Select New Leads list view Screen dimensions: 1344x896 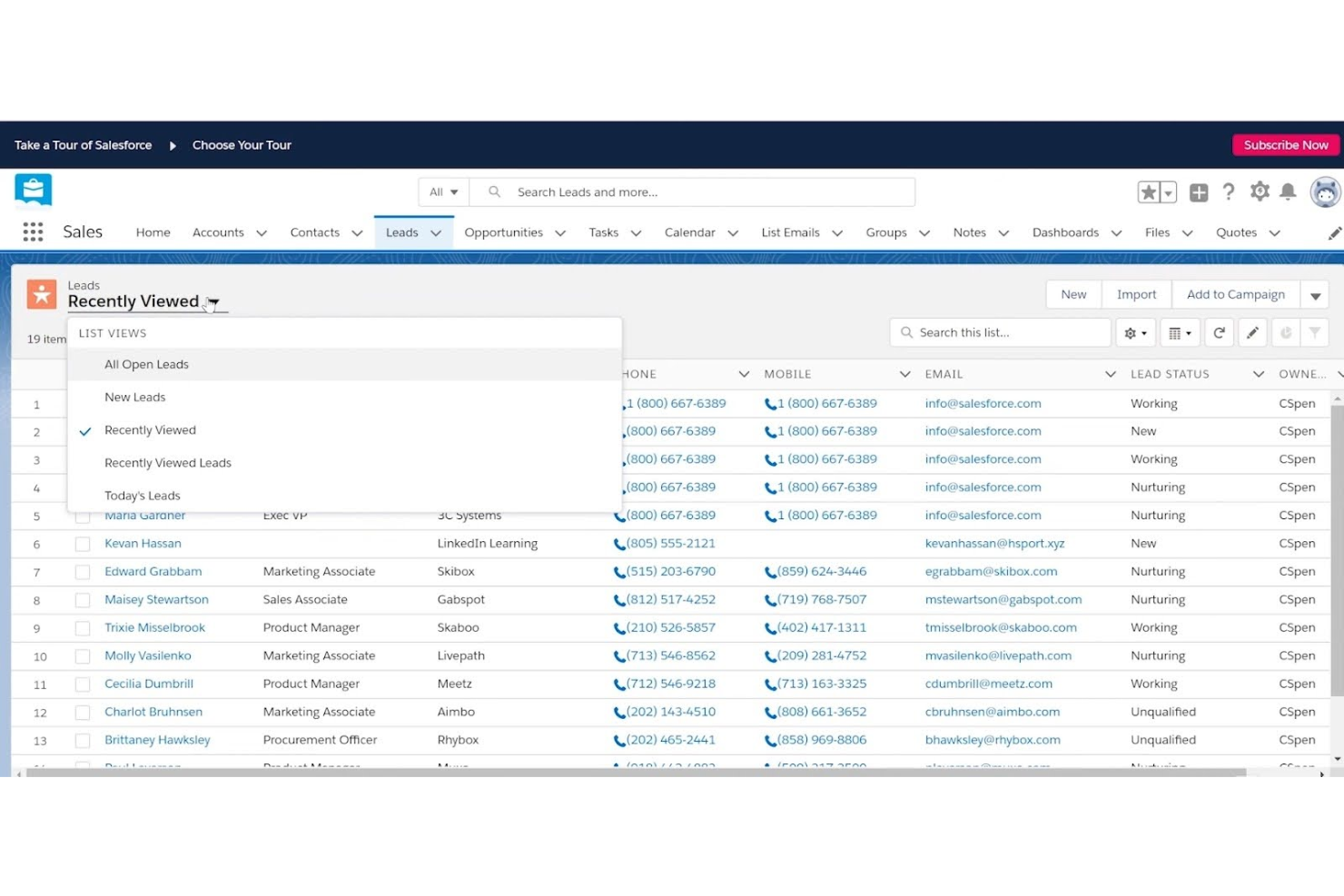click(x=344, y=397)
